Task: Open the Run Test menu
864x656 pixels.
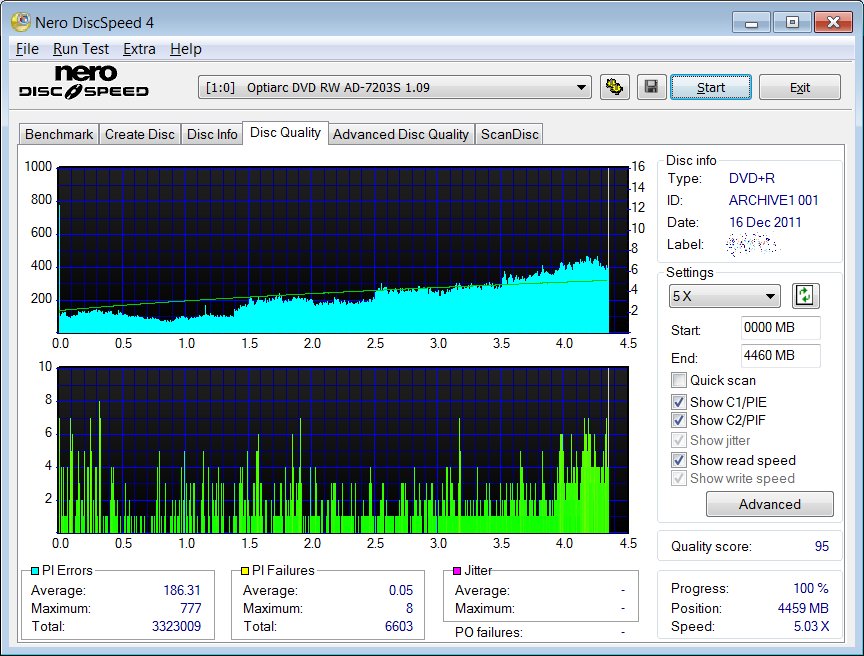Action: 81,49
